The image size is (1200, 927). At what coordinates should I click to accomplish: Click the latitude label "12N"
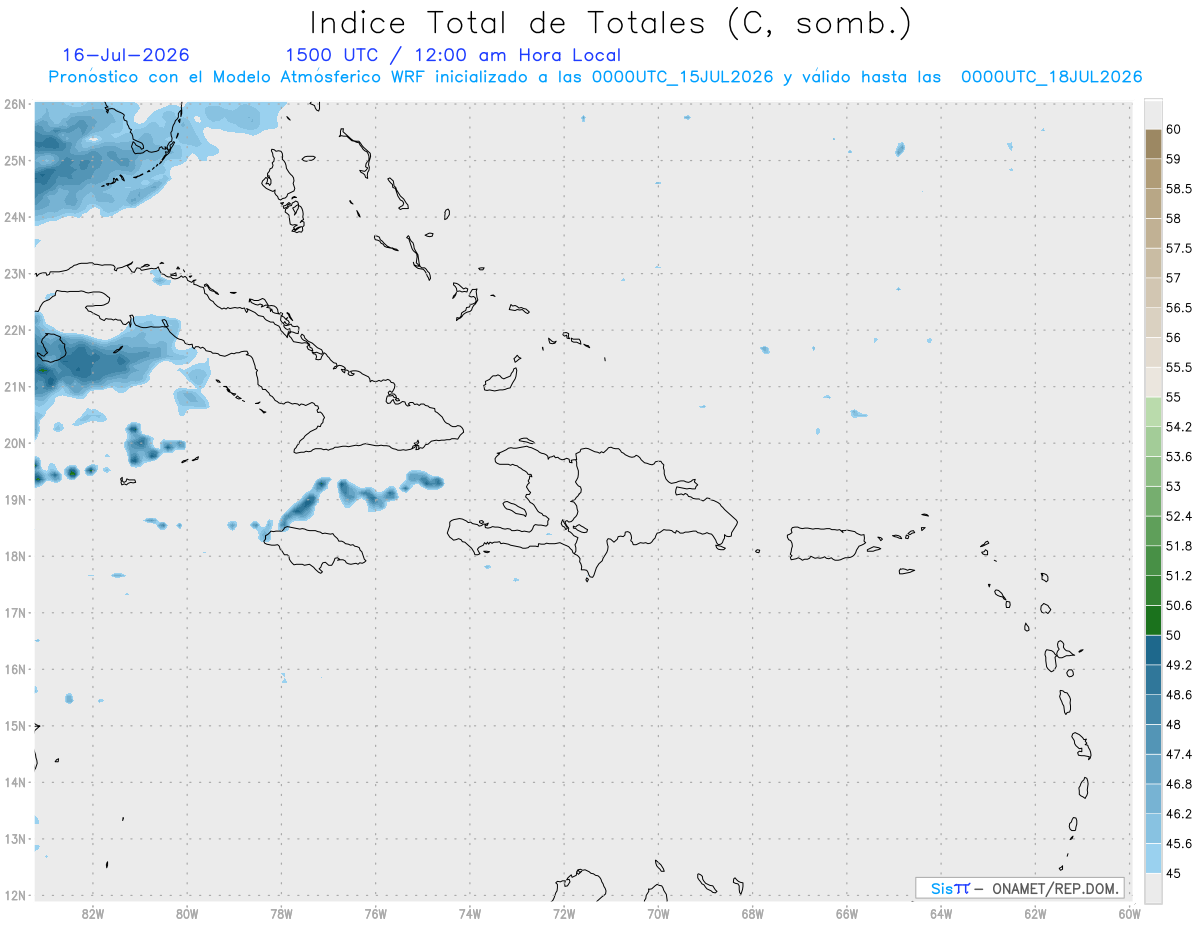[x=14, y=895]
